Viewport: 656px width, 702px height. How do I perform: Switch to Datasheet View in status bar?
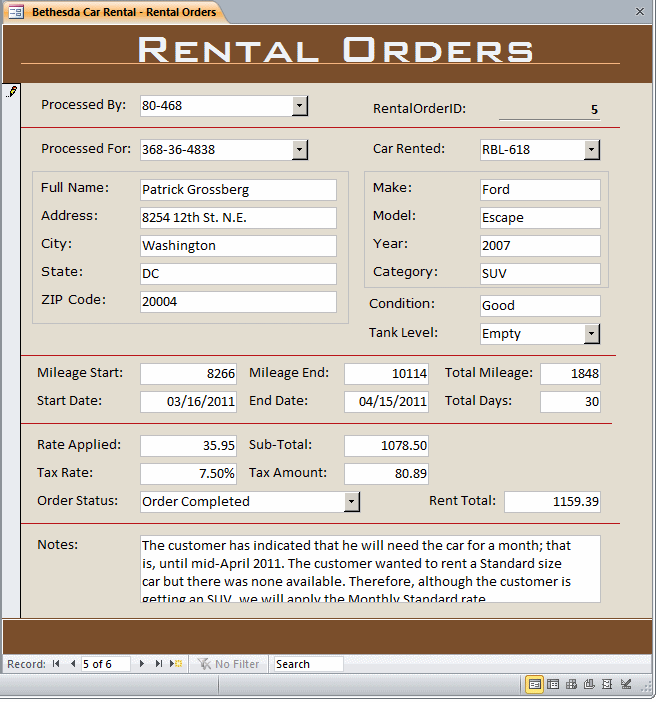553,684
